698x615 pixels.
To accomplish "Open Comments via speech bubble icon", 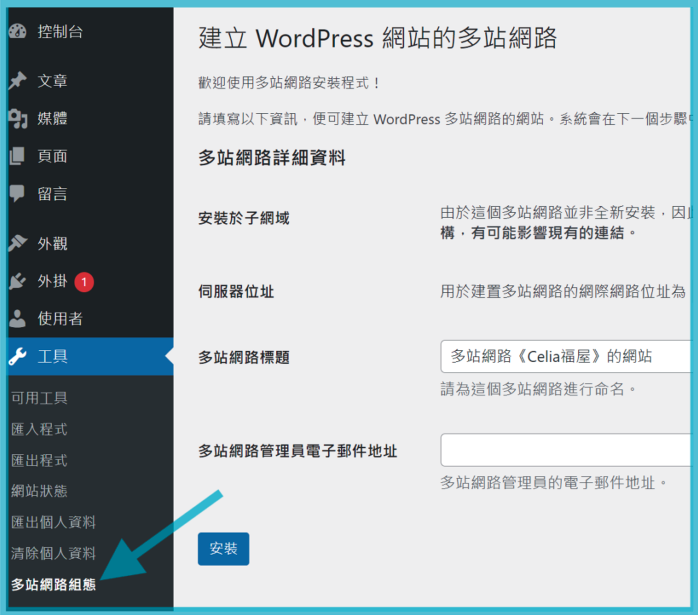I will click(x=17, y=194).
